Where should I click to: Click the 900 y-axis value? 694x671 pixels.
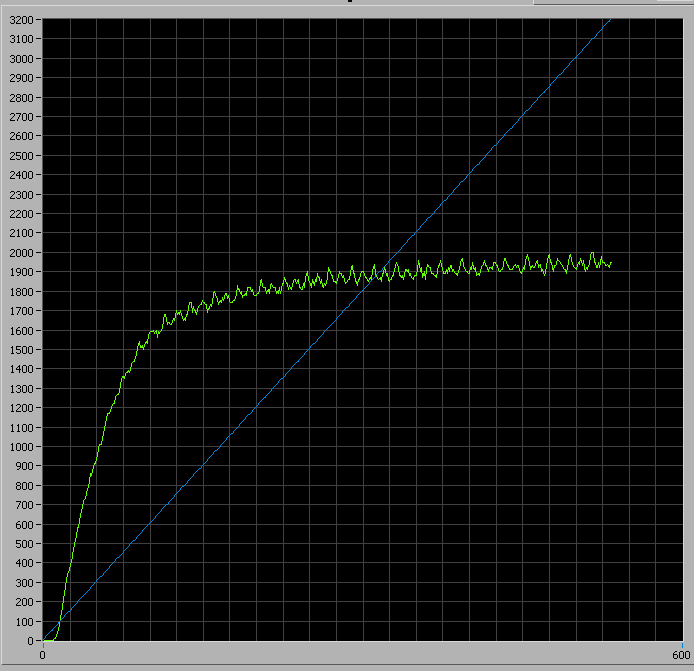point(24,466)
